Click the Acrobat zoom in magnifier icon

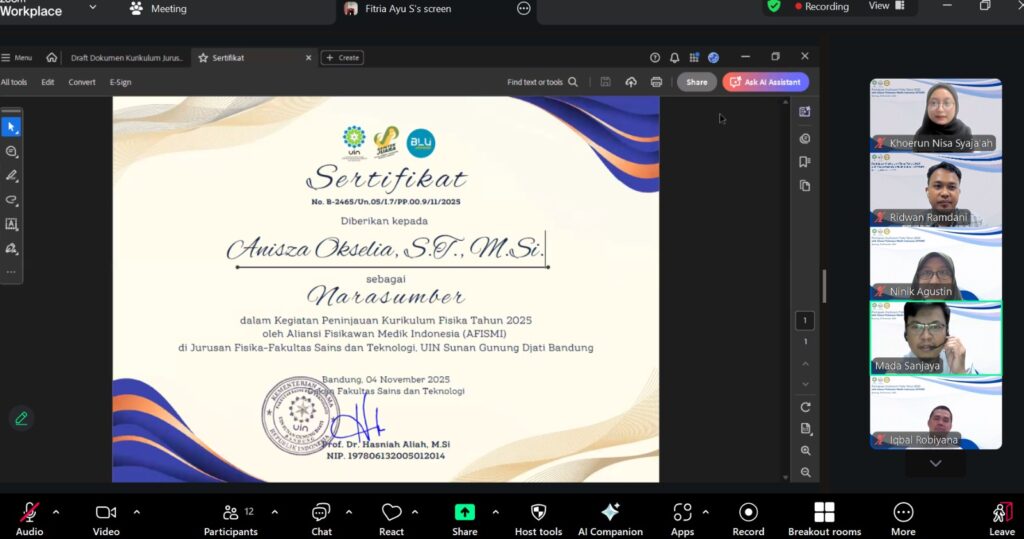click(x=806, y=451)
